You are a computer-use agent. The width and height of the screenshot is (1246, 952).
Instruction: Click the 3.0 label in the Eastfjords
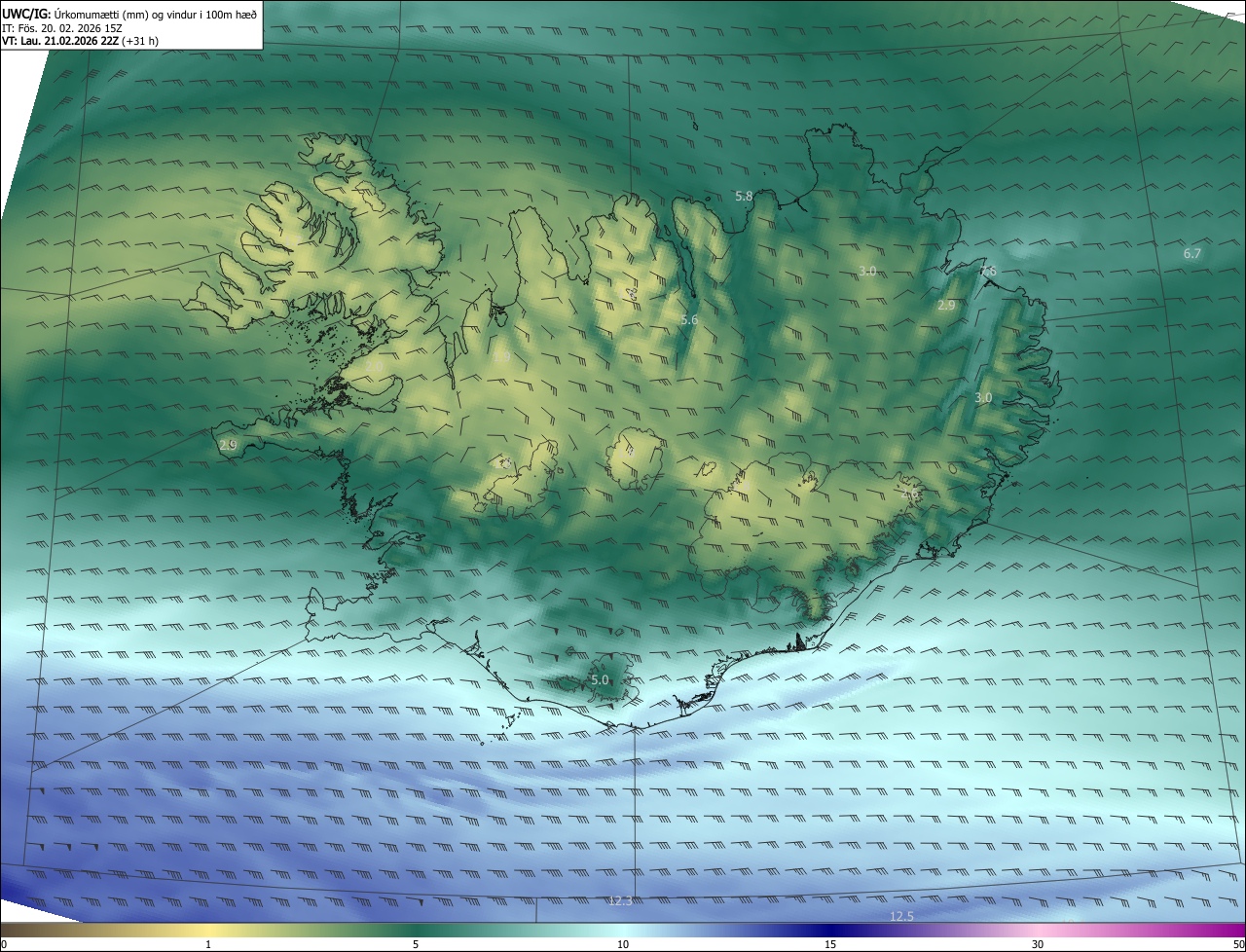pos(983,397)
